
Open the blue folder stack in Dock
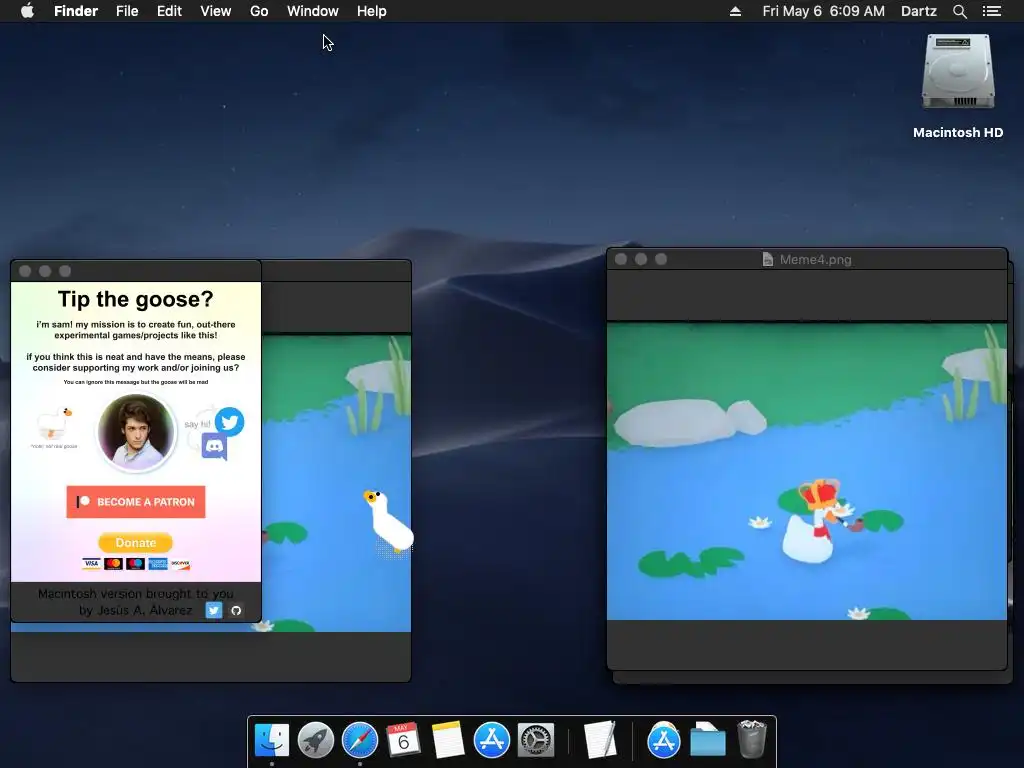click(x=708, y=741)
